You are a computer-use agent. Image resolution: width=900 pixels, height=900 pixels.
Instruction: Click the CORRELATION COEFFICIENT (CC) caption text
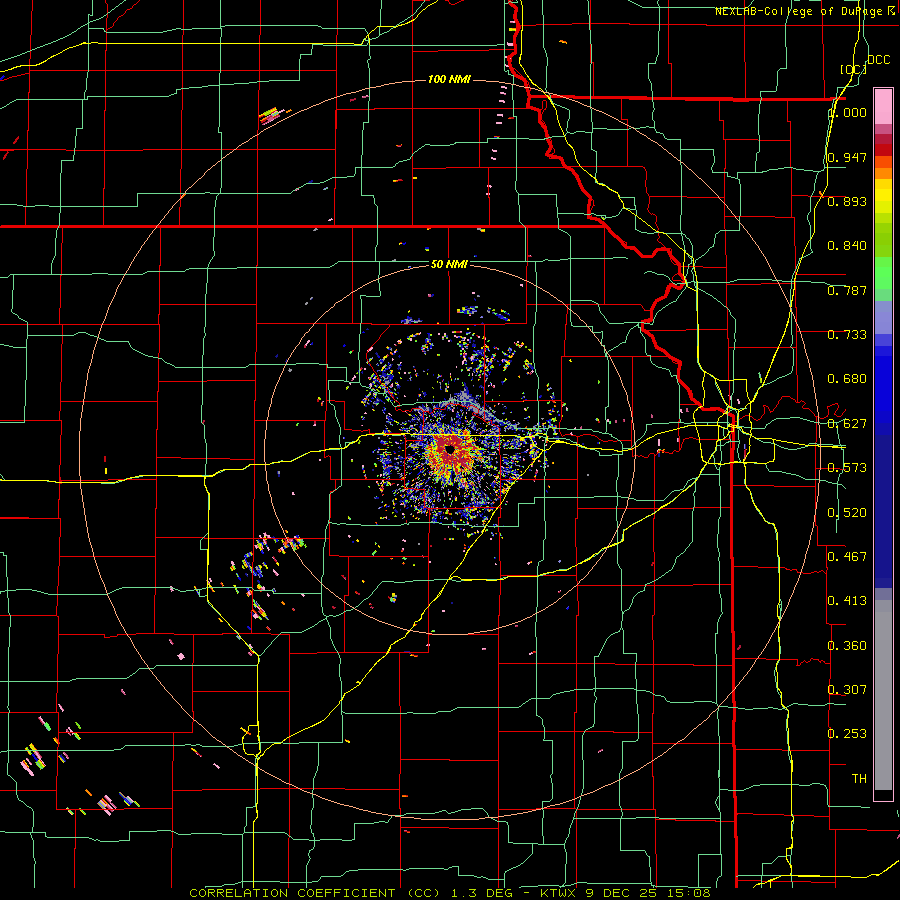point(315,893)
